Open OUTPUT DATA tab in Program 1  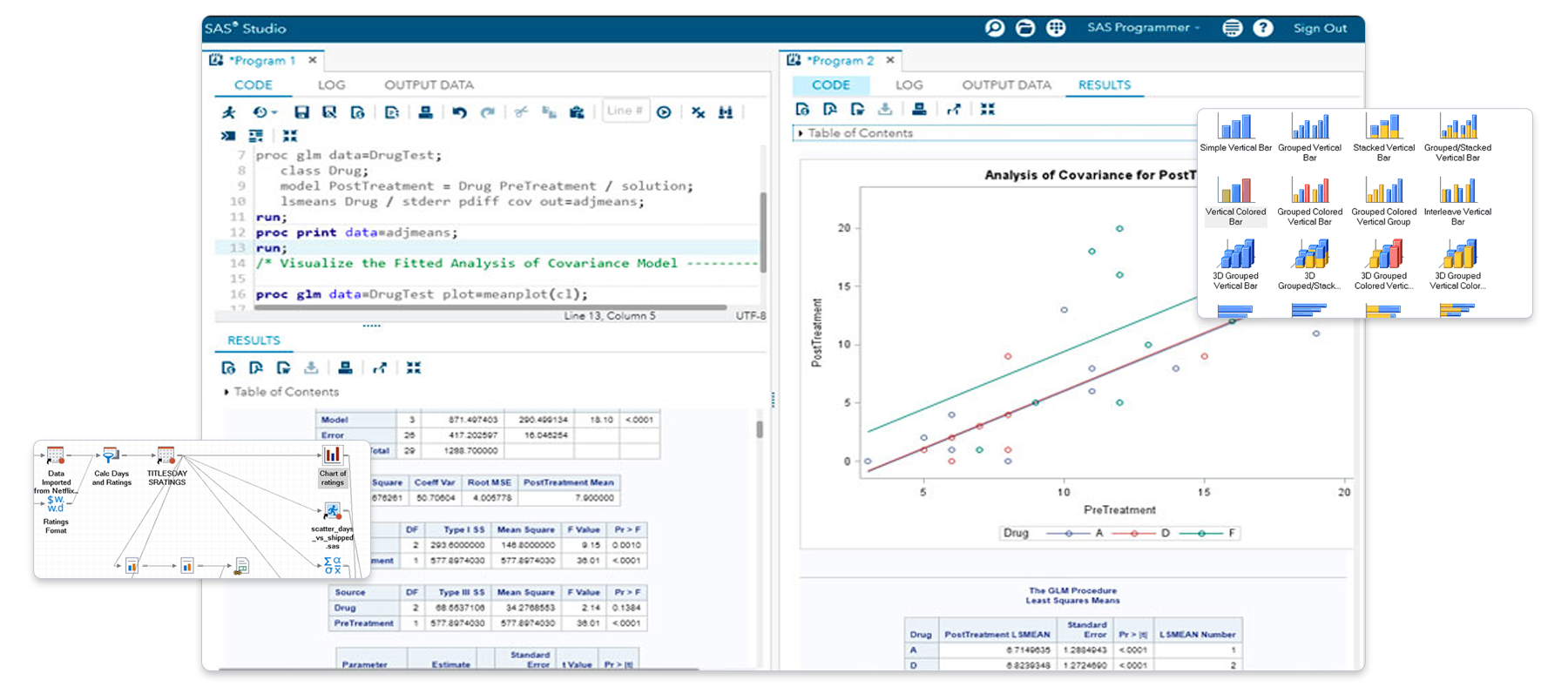click(x=429, y=84)
